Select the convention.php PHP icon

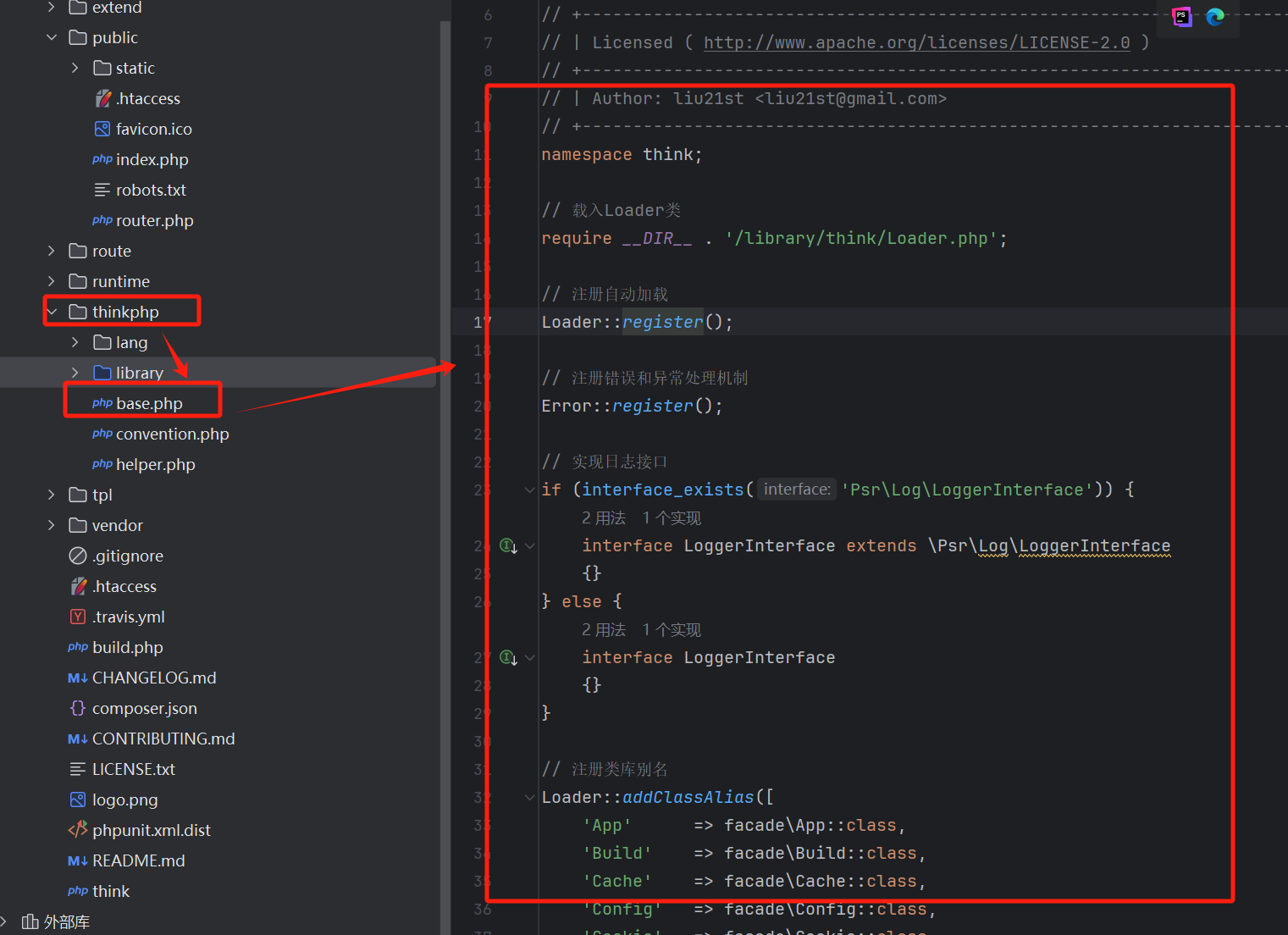click(x=102, y=434)
